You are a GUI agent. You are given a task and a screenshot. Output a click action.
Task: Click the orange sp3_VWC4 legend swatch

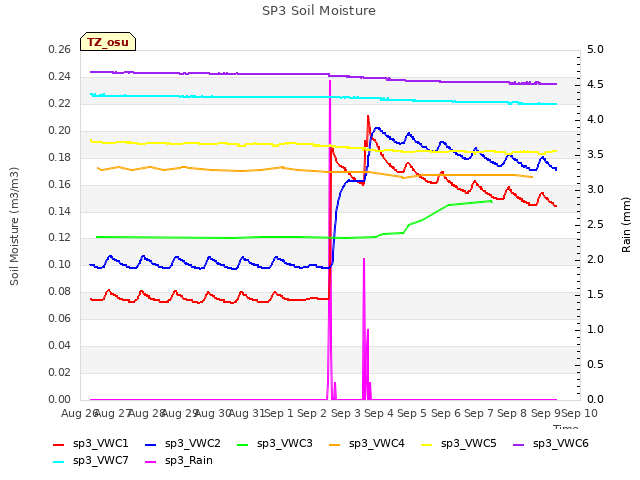pos(335,445)
